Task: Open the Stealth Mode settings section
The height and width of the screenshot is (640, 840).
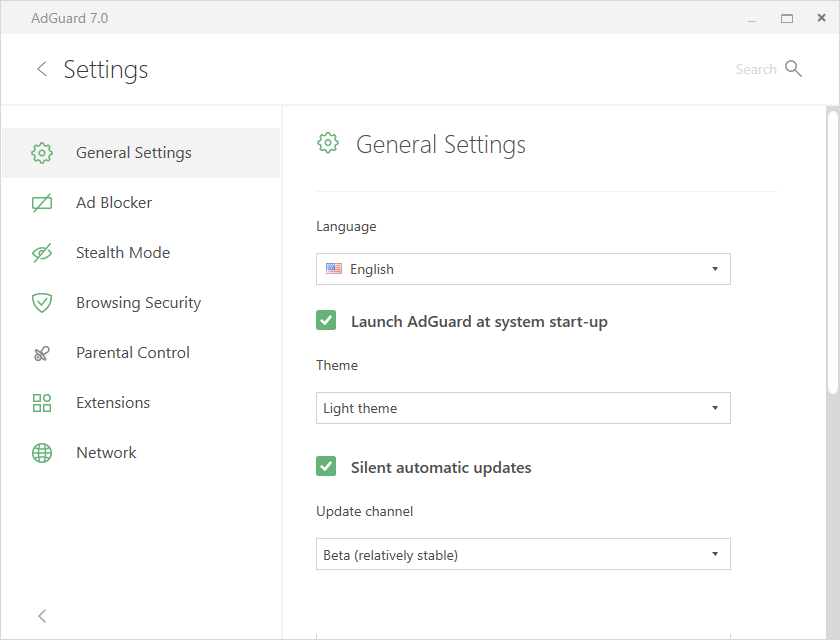Action: [x=123, y=253]
